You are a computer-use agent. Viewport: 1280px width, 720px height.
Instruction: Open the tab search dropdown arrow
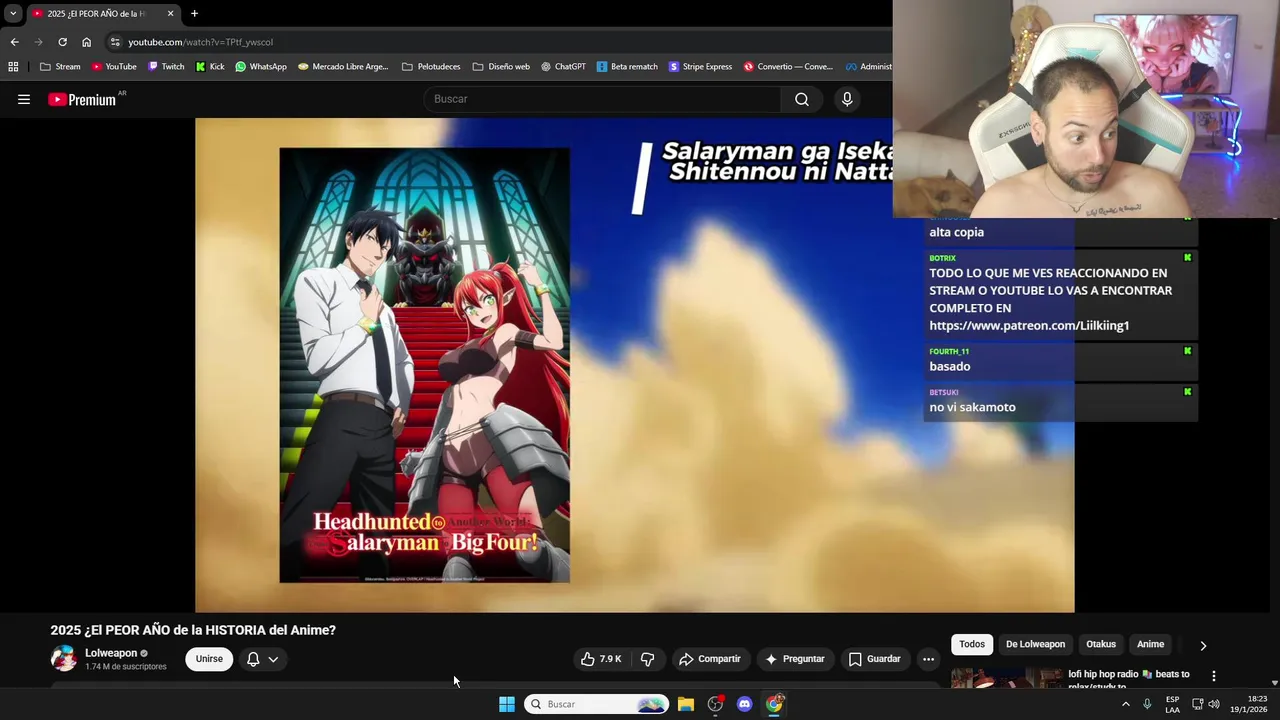coord(13,13)
